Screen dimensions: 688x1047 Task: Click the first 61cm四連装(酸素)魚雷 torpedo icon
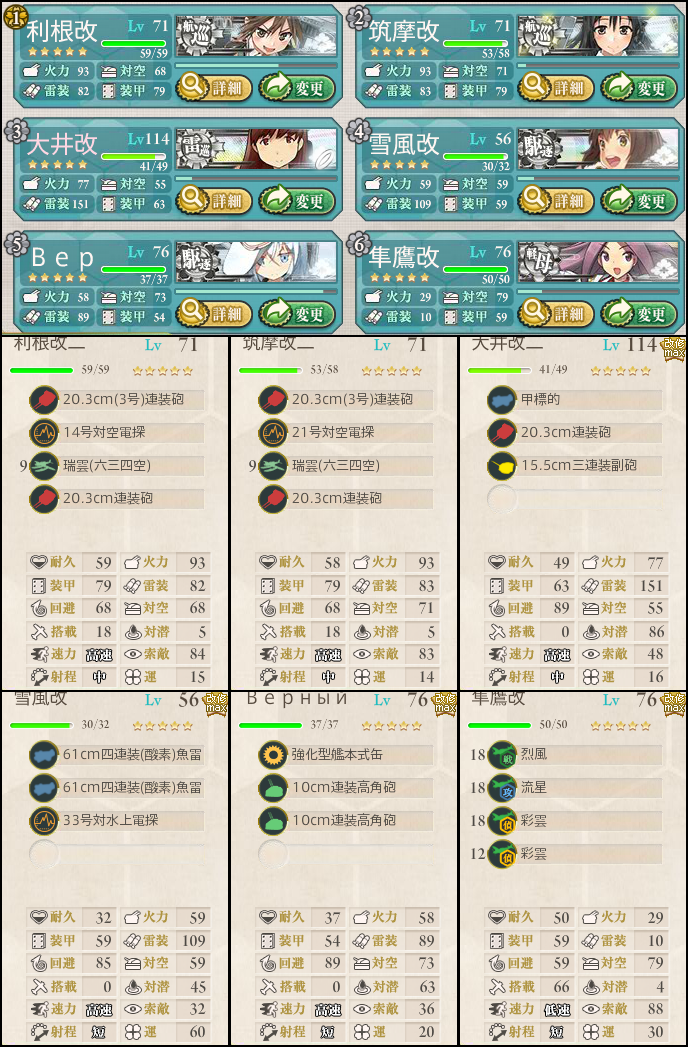[x=43, y=755]
